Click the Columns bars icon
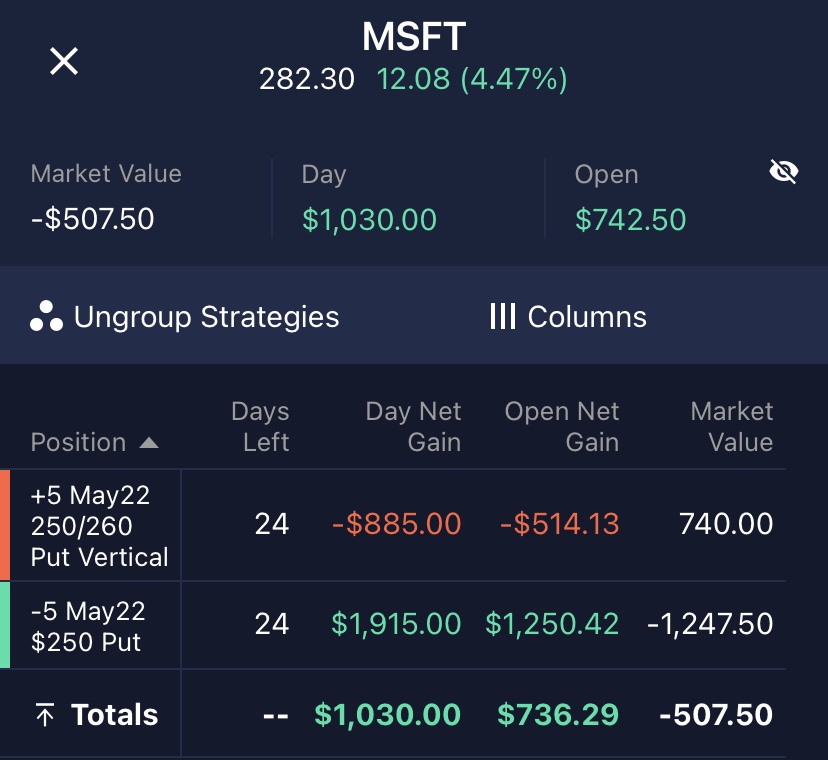This screenshot has width=828, height=760. click(x=502, y=317)
